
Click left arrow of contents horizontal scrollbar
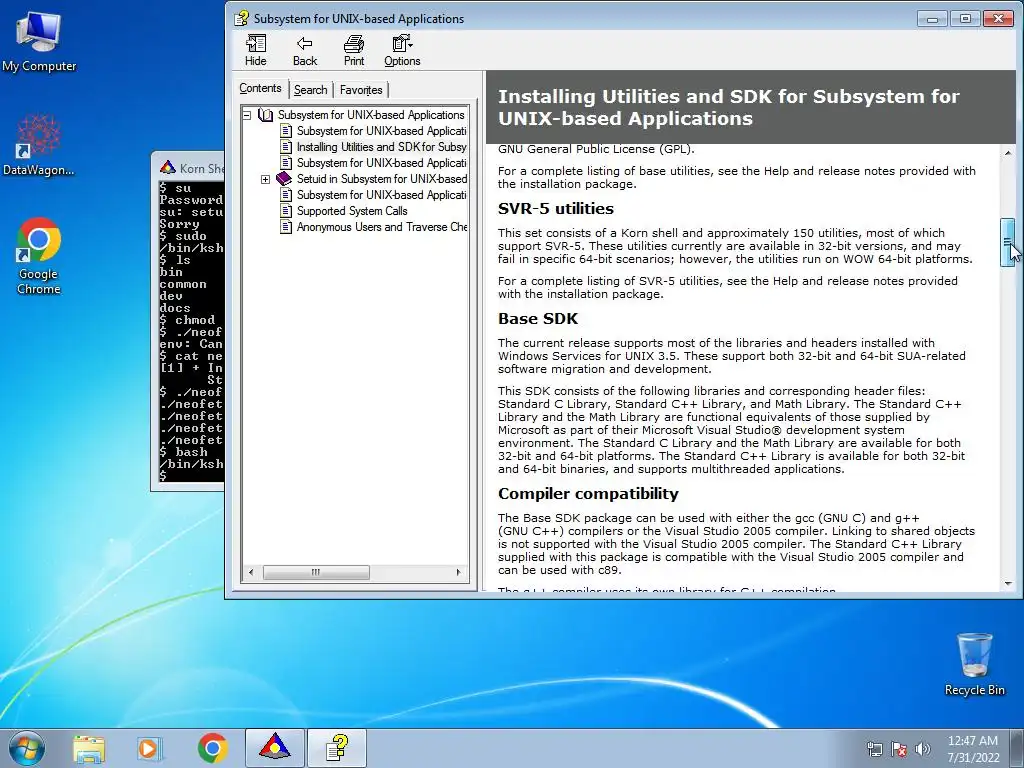pyautogui.click(x=251, y=572)
